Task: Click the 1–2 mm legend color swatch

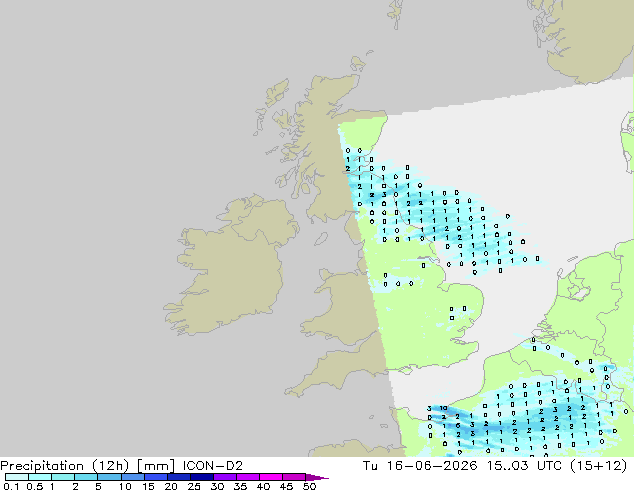Action: (x=63, y=477)
